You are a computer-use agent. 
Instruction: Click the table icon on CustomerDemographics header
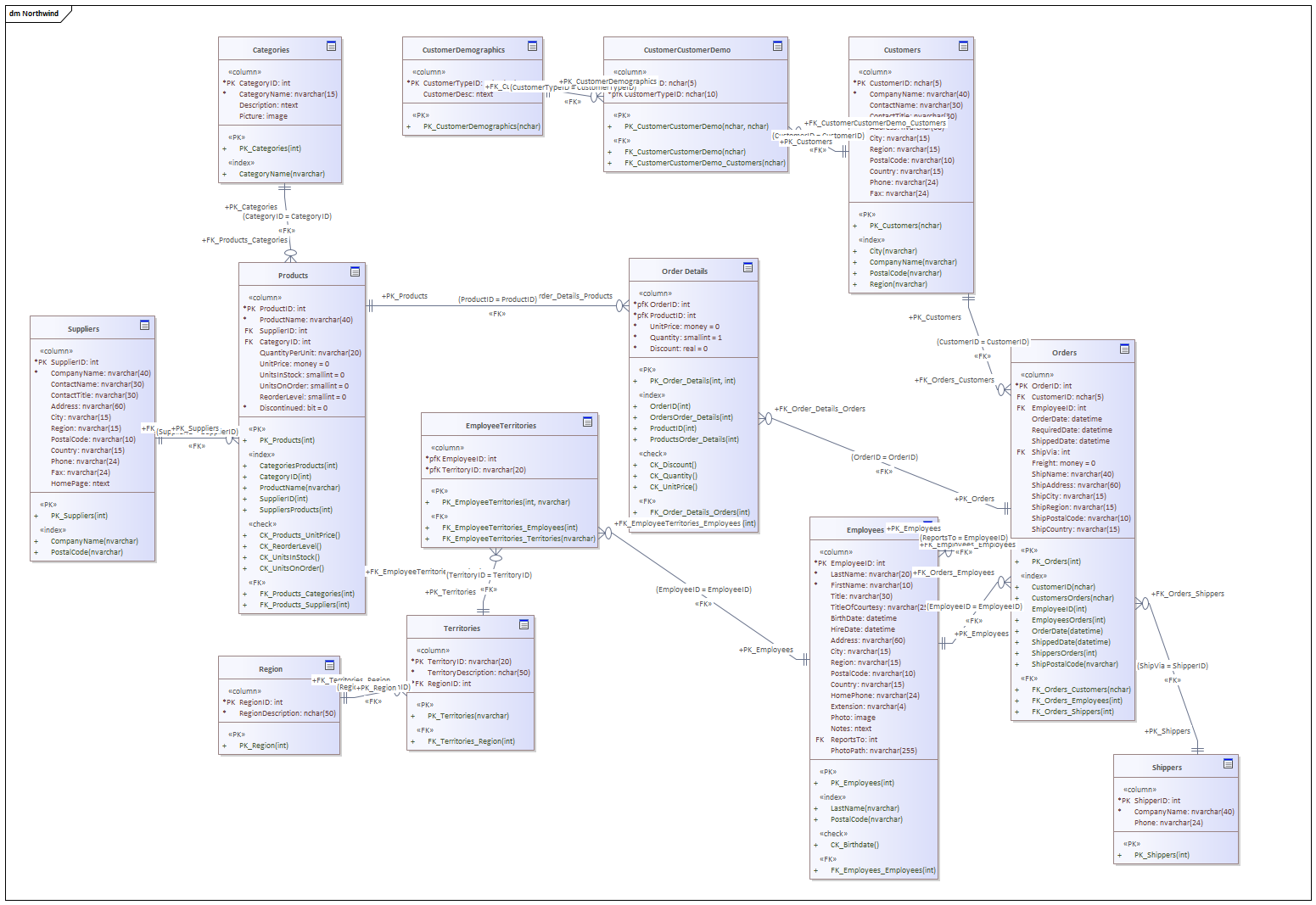533,46
